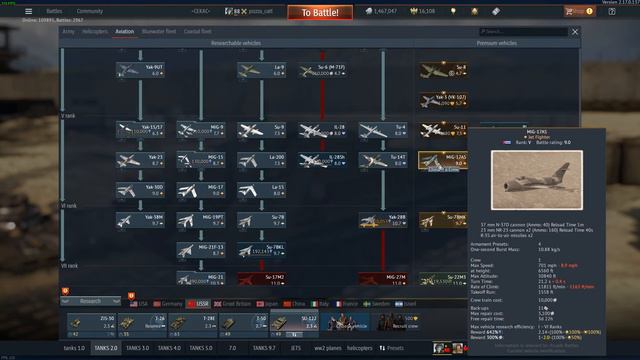Select the MiG-17 aircraft card
Image resolution: width=640 pixels, height=360 pixels.
pos(201,190)
